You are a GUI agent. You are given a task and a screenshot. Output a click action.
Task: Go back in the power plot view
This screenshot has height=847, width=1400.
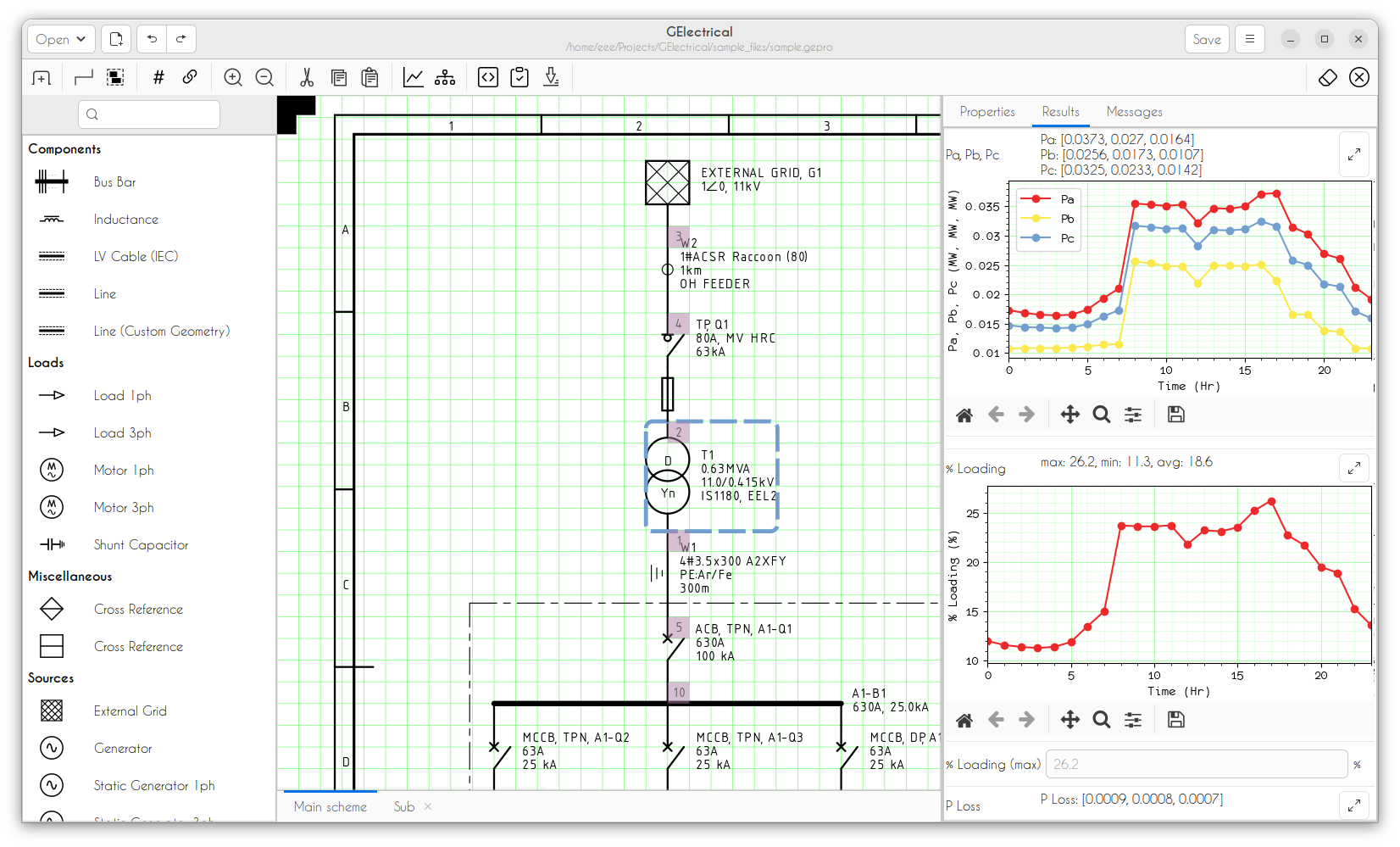tap(996, 415)
